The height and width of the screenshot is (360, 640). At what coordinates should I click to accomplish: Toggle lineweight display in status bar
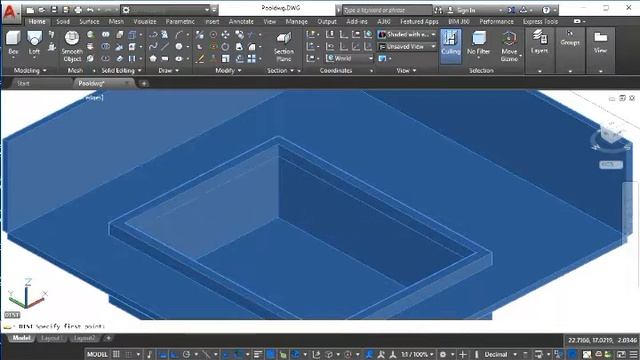coord(258,354)
